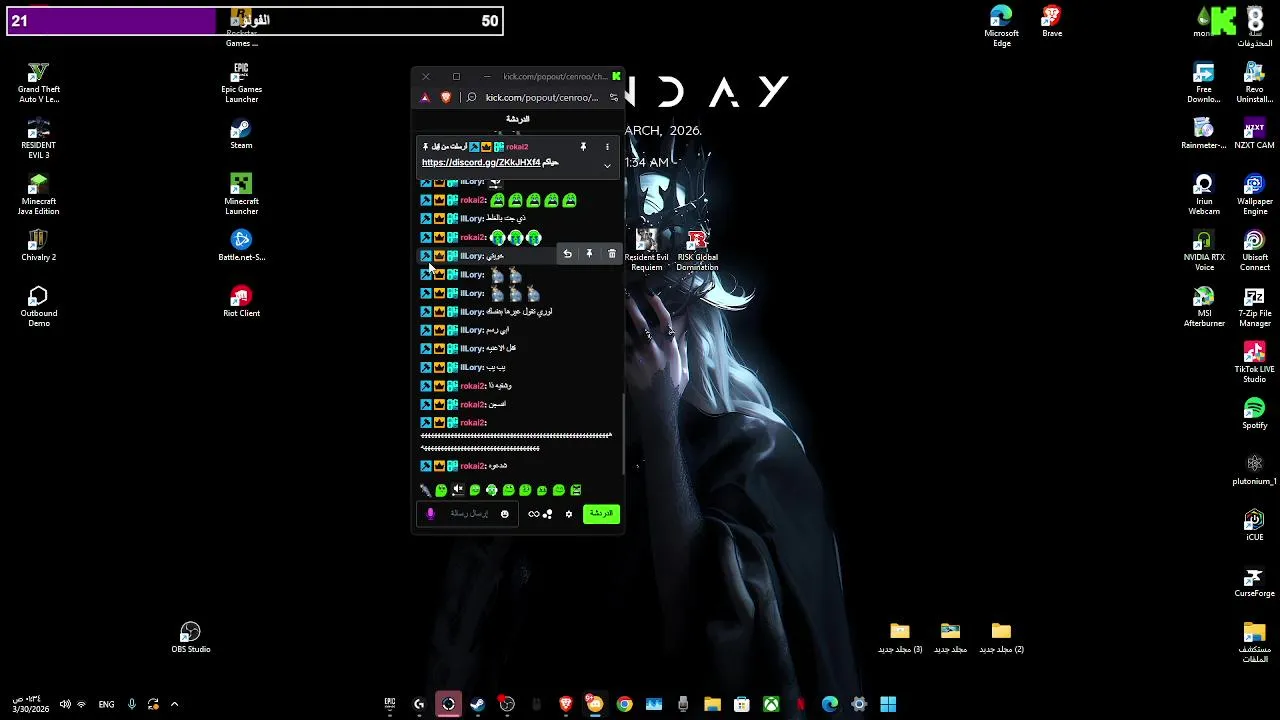
Task: Select the muted speaker emote in quick bar
Action: [x=458, y=490]
